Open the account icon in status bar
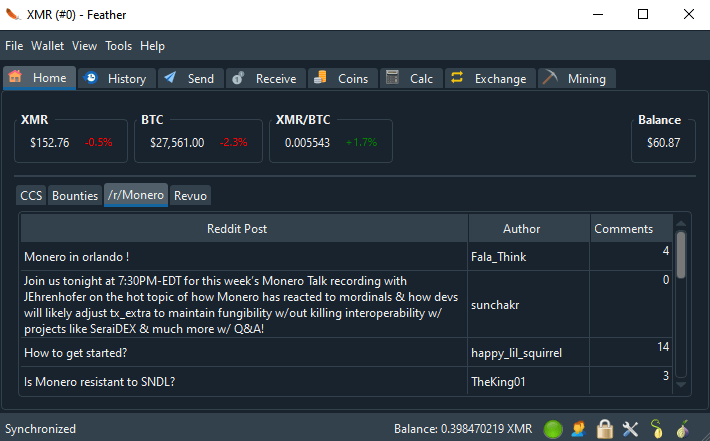This screenshot has width=710, height=441. tap(579, 429)
